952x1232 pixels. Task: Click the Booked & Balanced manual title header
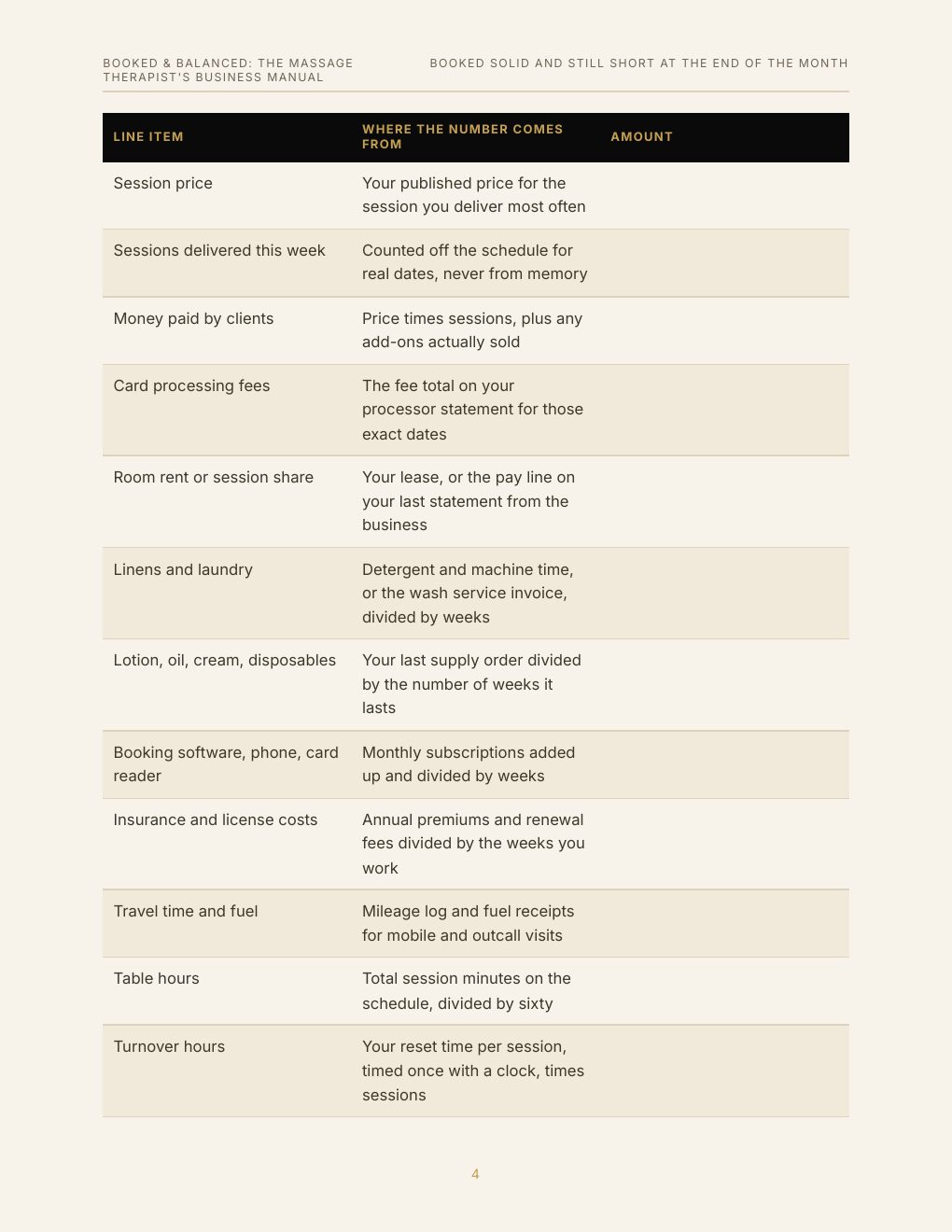pos(228,70)
